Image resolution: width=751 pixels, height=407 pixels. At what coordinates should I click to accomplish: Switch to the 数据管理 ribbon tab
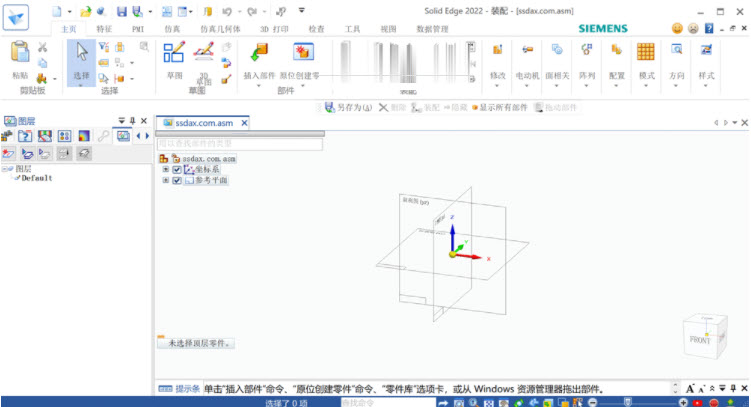point(432,29)
